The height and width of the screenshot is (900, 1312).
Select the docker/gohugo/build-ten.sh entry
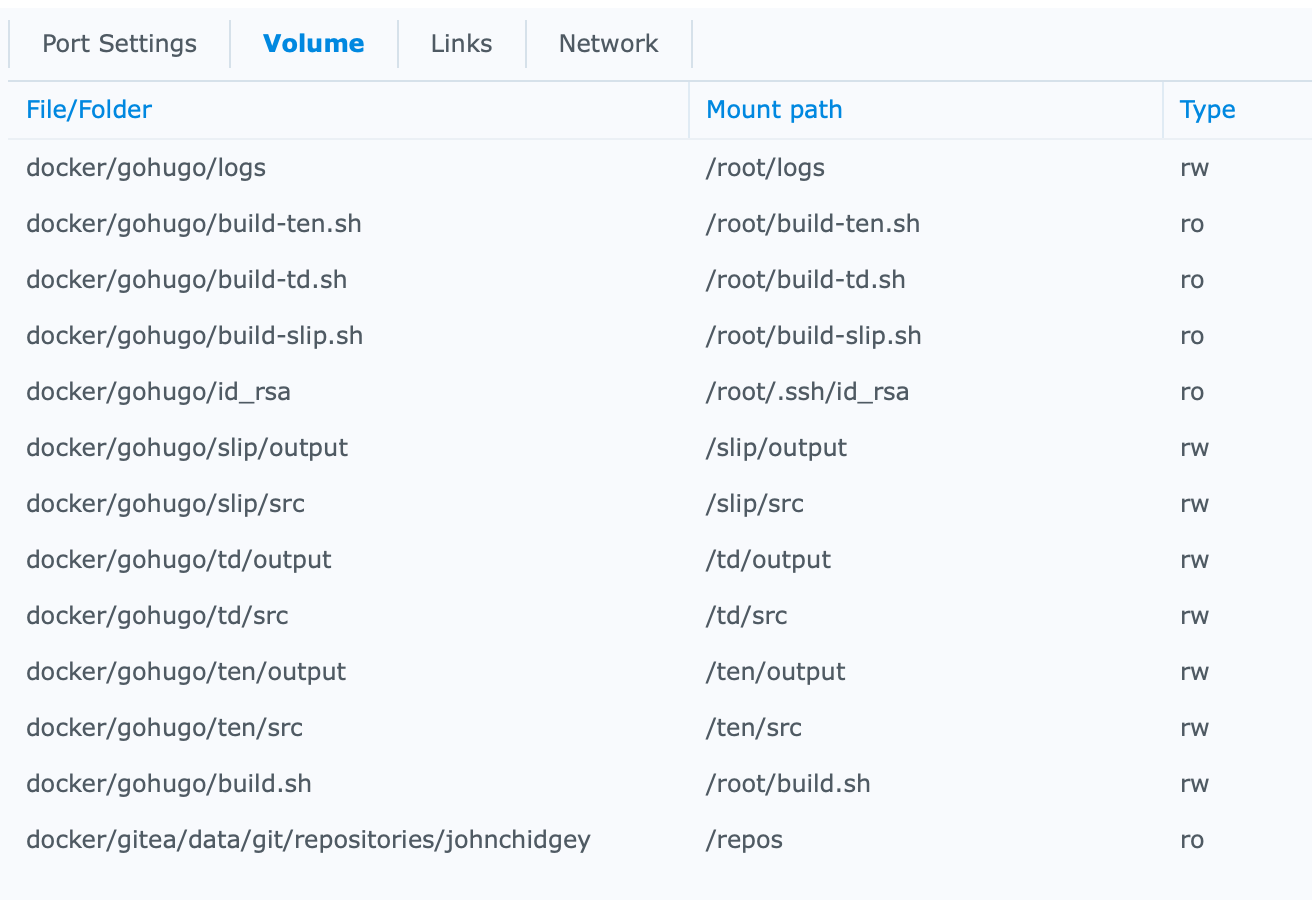[x=194, y=224]
